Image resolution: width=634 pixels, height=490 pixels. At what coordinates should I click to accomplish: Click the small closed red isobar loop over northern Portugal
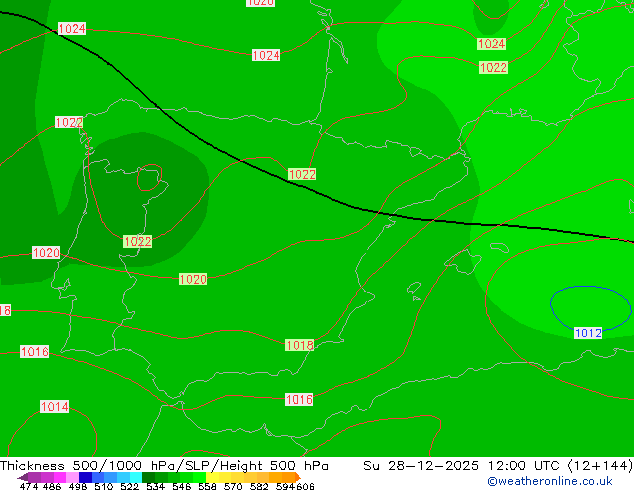click(x=149, y=177)
